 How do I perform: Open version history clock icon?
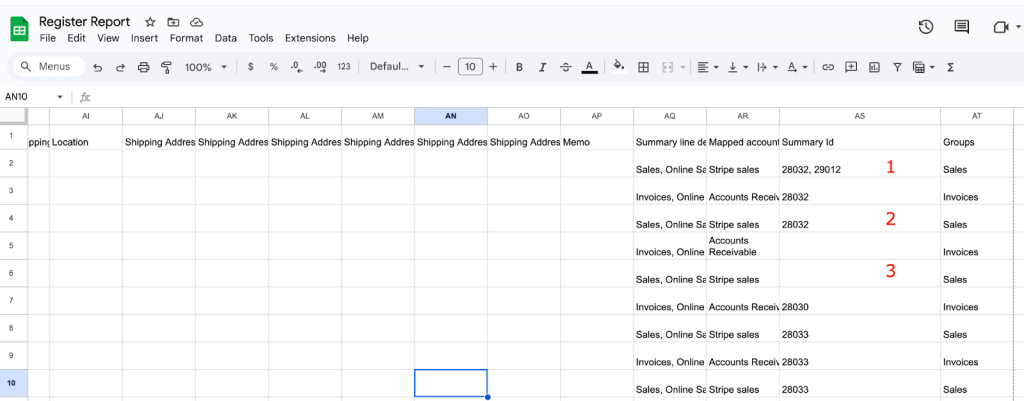[x=925, y=27]
